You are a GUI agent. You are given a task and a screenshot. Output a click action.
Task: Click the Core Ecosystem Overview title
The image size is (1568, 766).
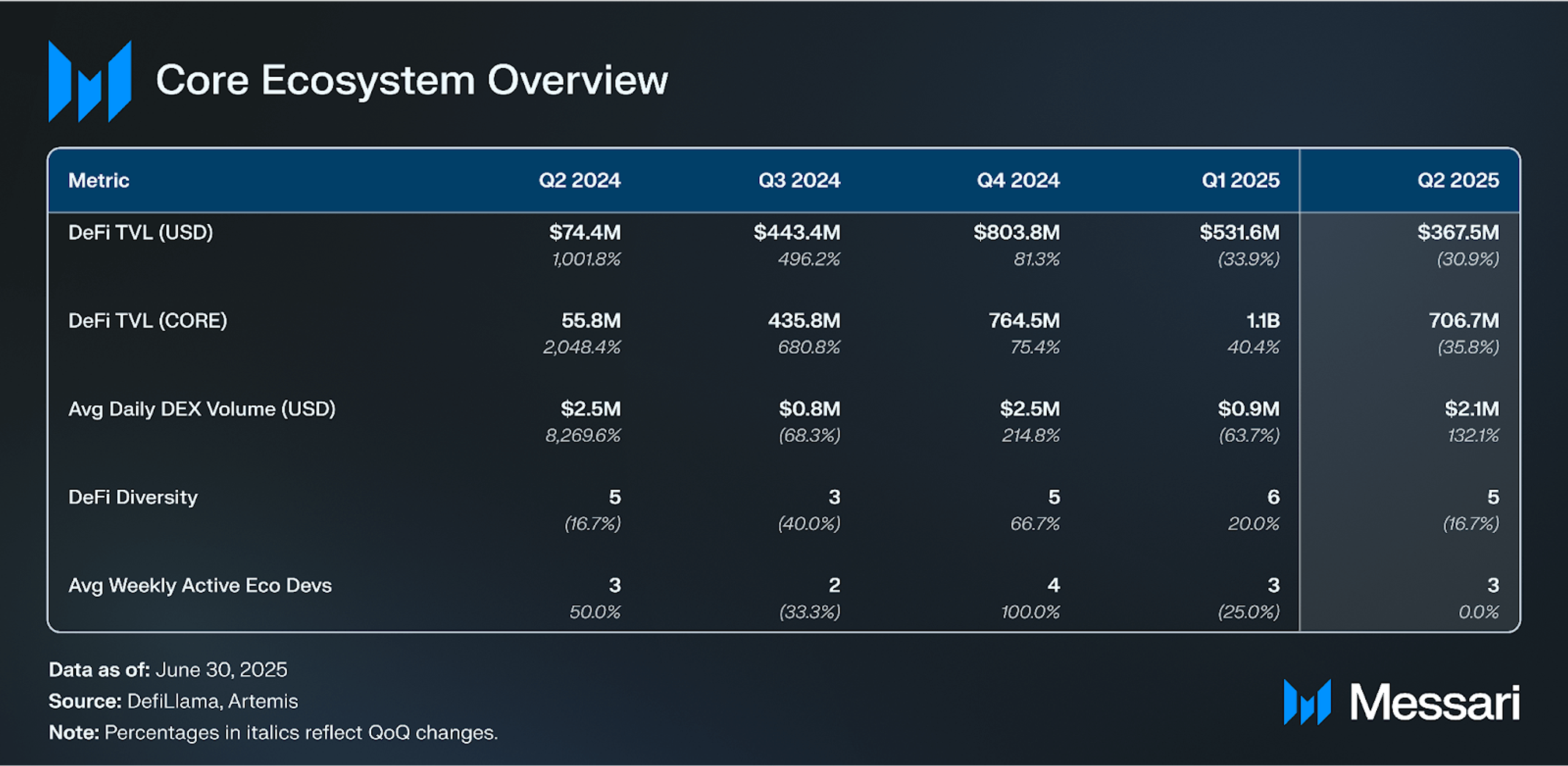pos(412,80)
